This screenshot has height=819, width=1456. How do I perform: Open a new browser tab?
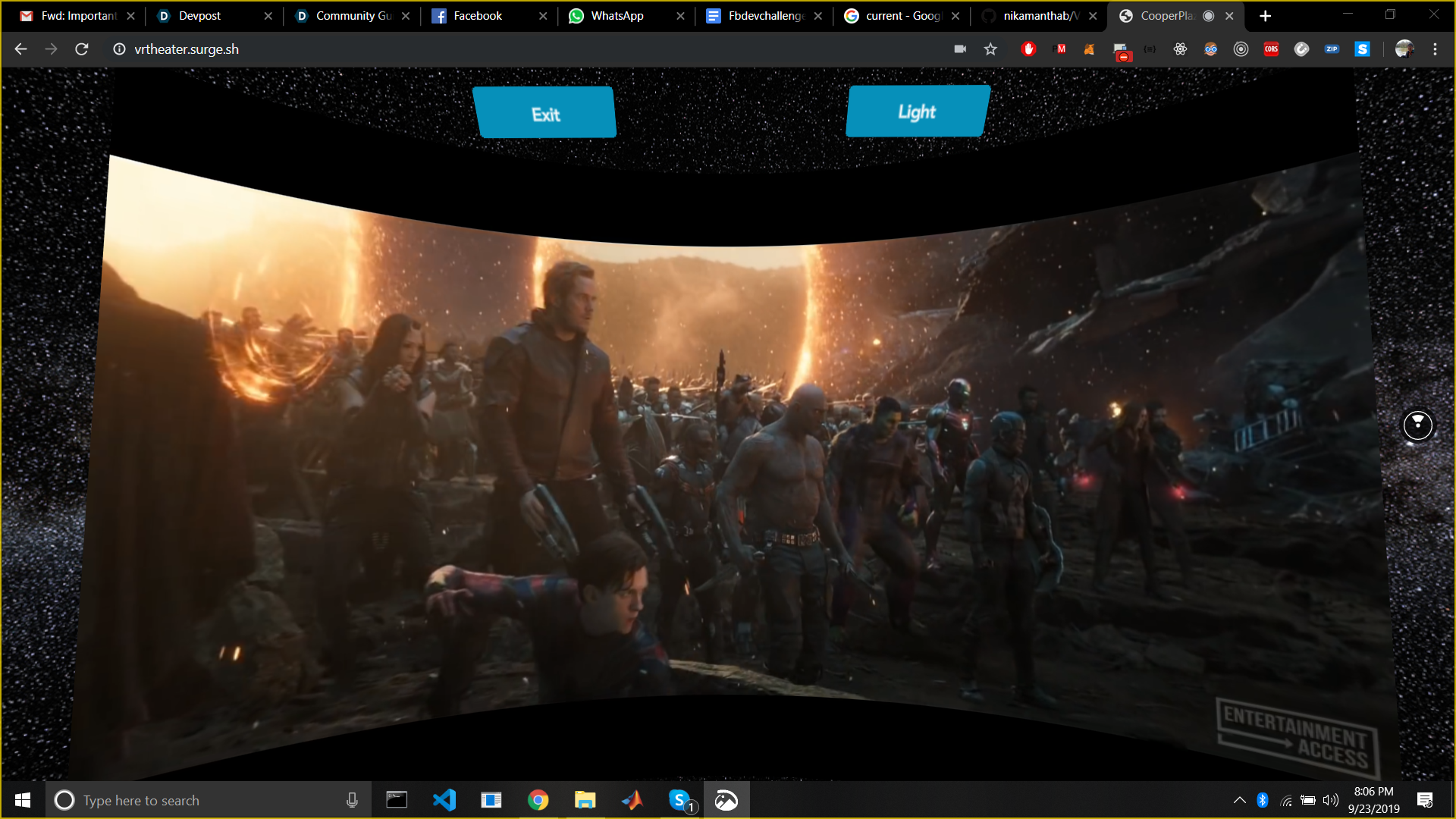pos(1265,16)
